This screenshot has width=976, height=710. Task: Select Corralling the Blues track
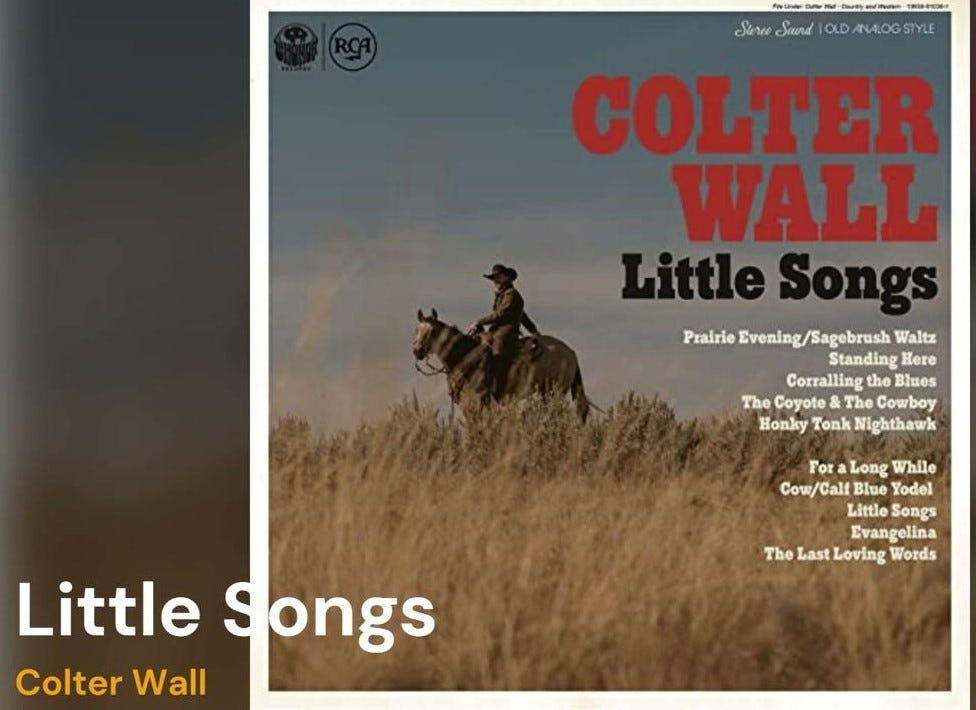(x=861, y=380)
